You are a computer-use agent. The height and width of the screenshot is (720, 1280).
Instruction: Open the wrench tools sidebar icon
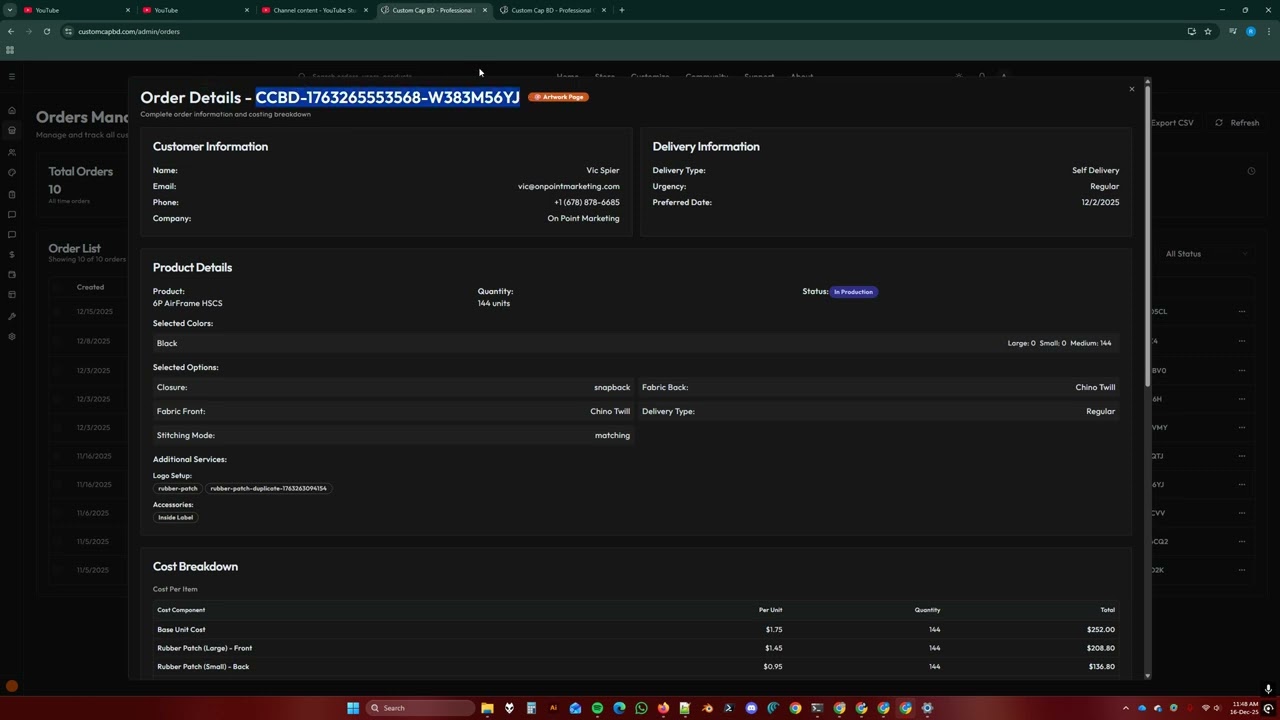click(x=12, y=316)
